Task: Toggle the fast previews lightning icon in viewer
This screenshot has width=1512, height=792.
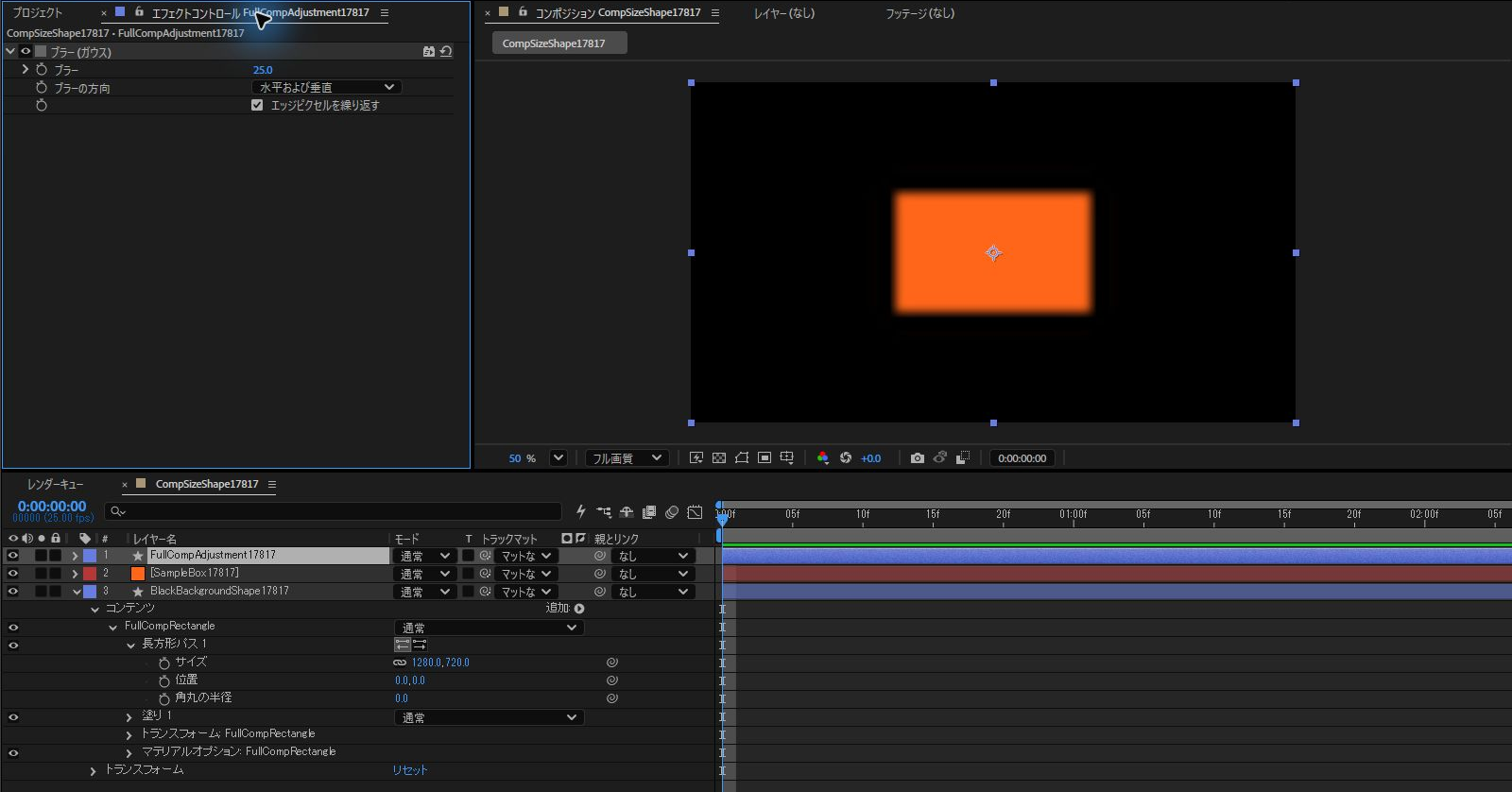Action: coord(696,457)
